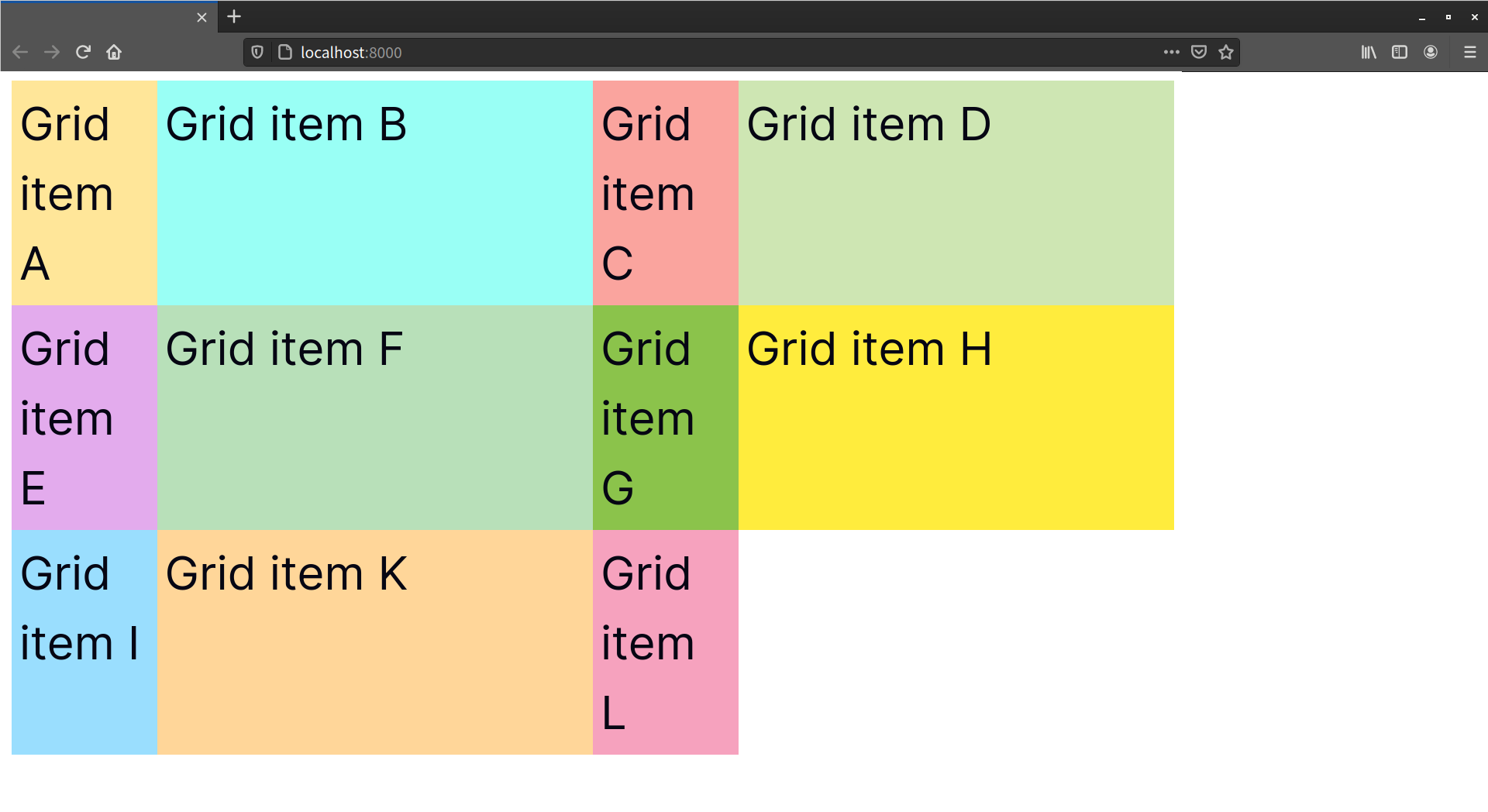Toggle the sidebar view

(x=1399, y=52)
